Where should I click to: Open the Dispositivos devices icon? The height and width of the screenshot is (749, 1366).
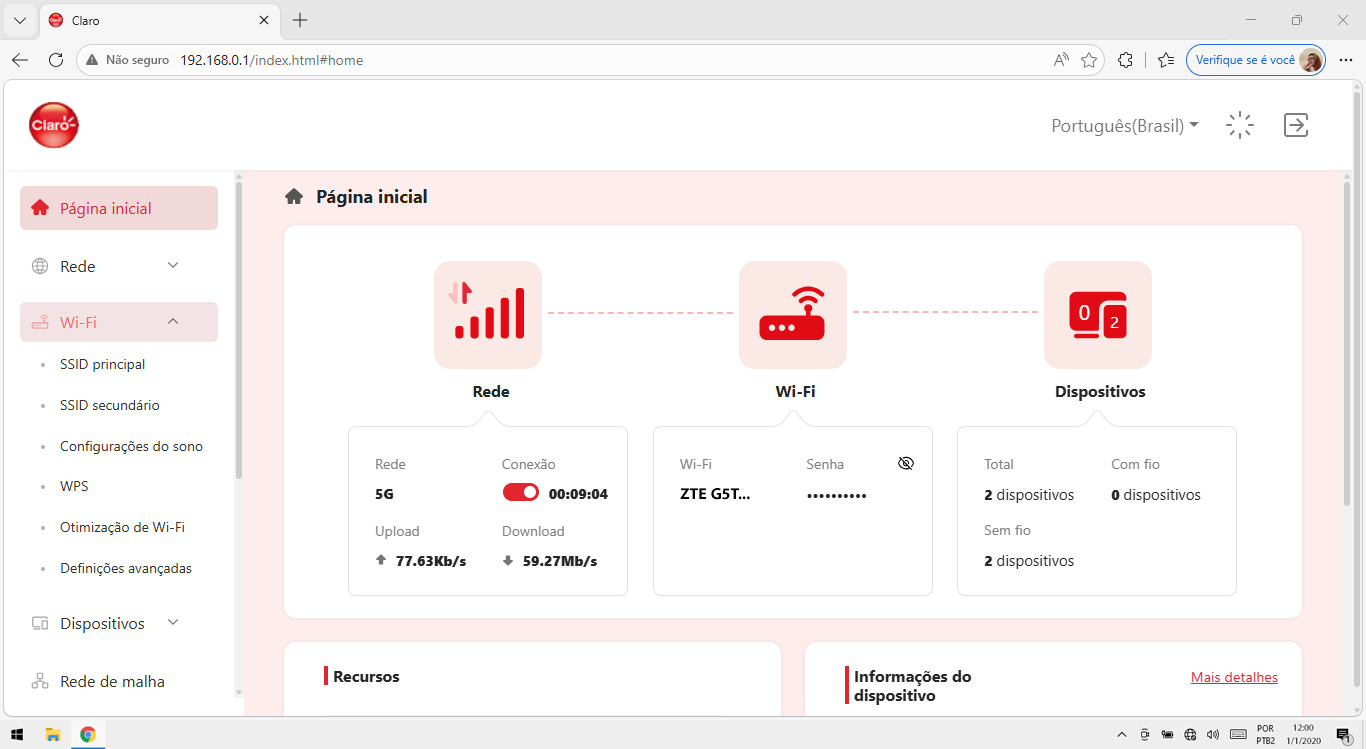pyautogui.click(x=1098, y=315)
